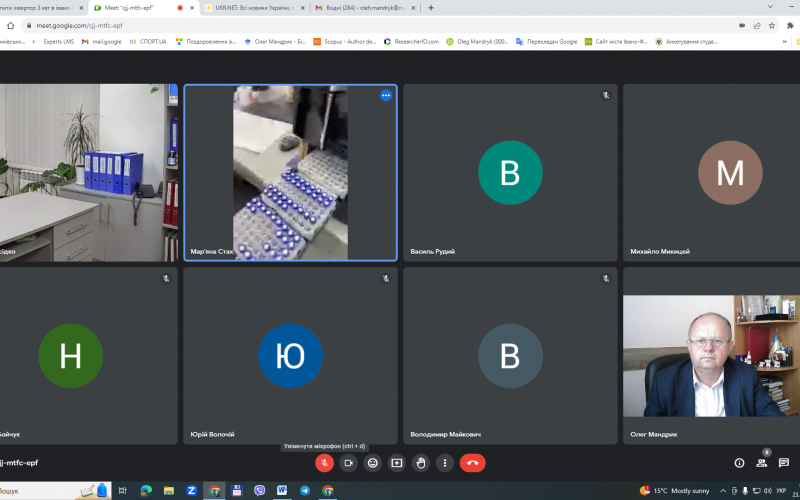Viewport: 800px width, 500px height.
Task: Switch to the first inverter search tab
Action: point(43,8)
